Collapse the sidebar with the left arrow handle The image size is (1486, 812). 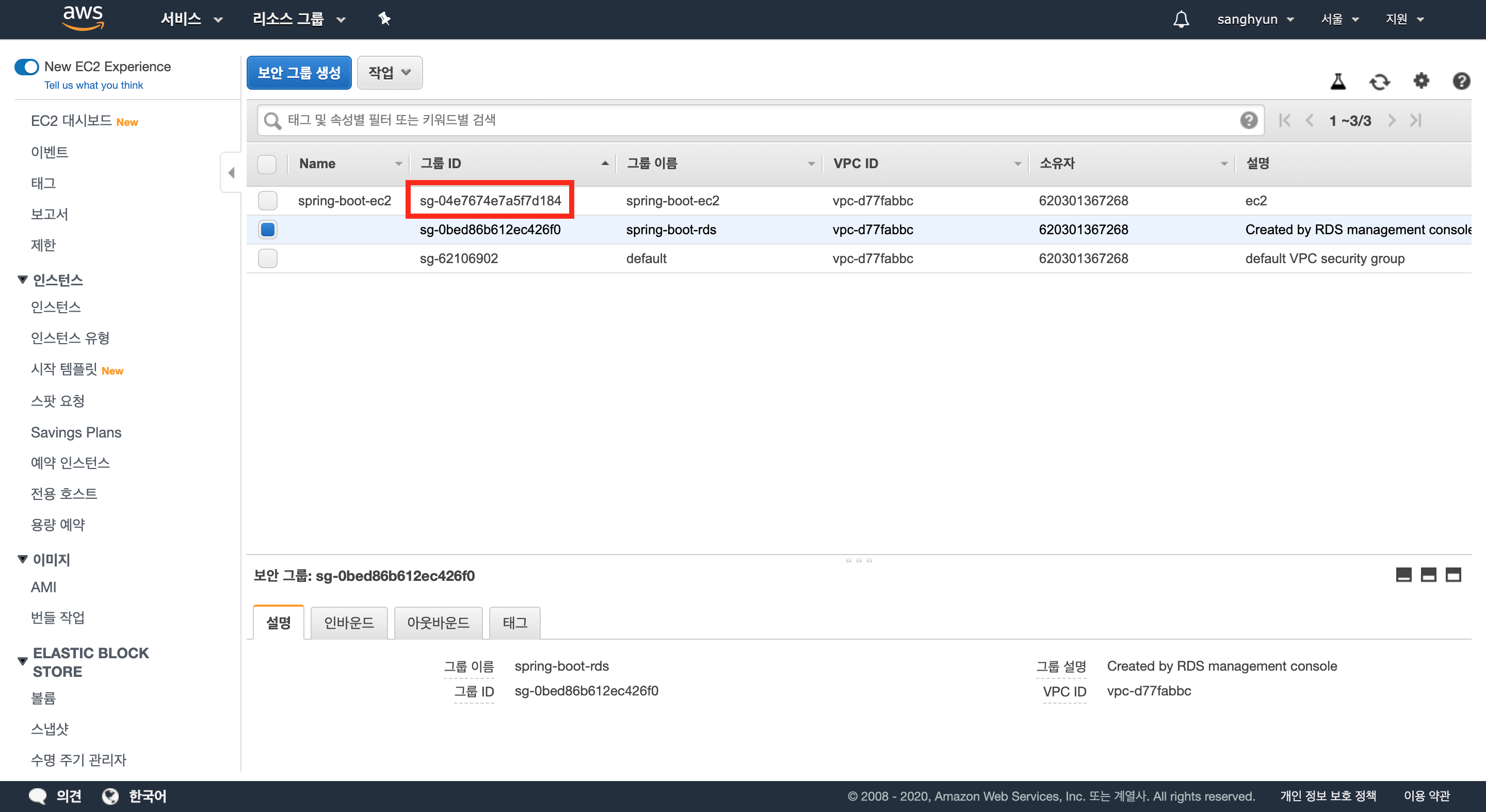pos(231,172)
